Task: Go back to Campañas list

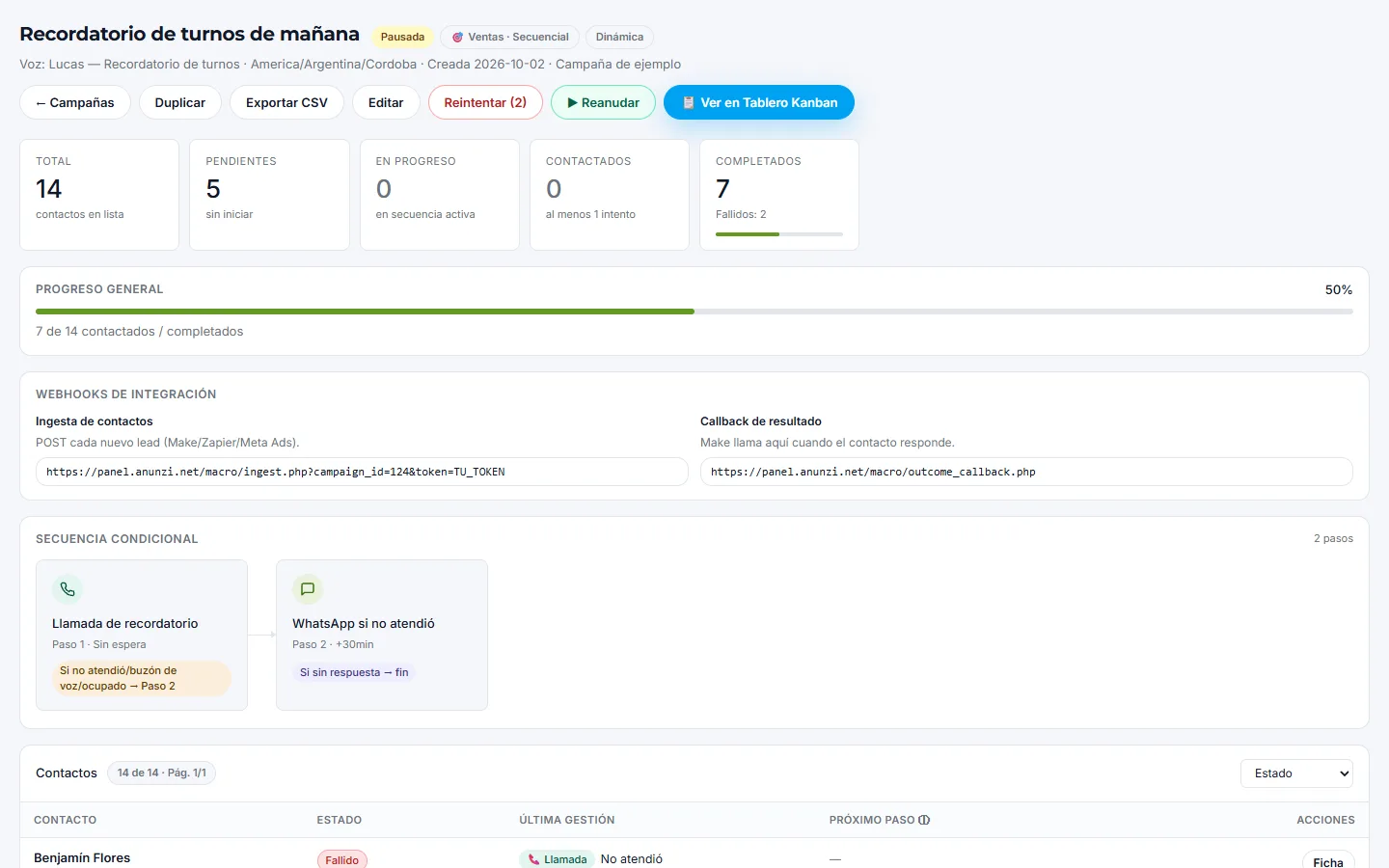Action: pos(75,102)
